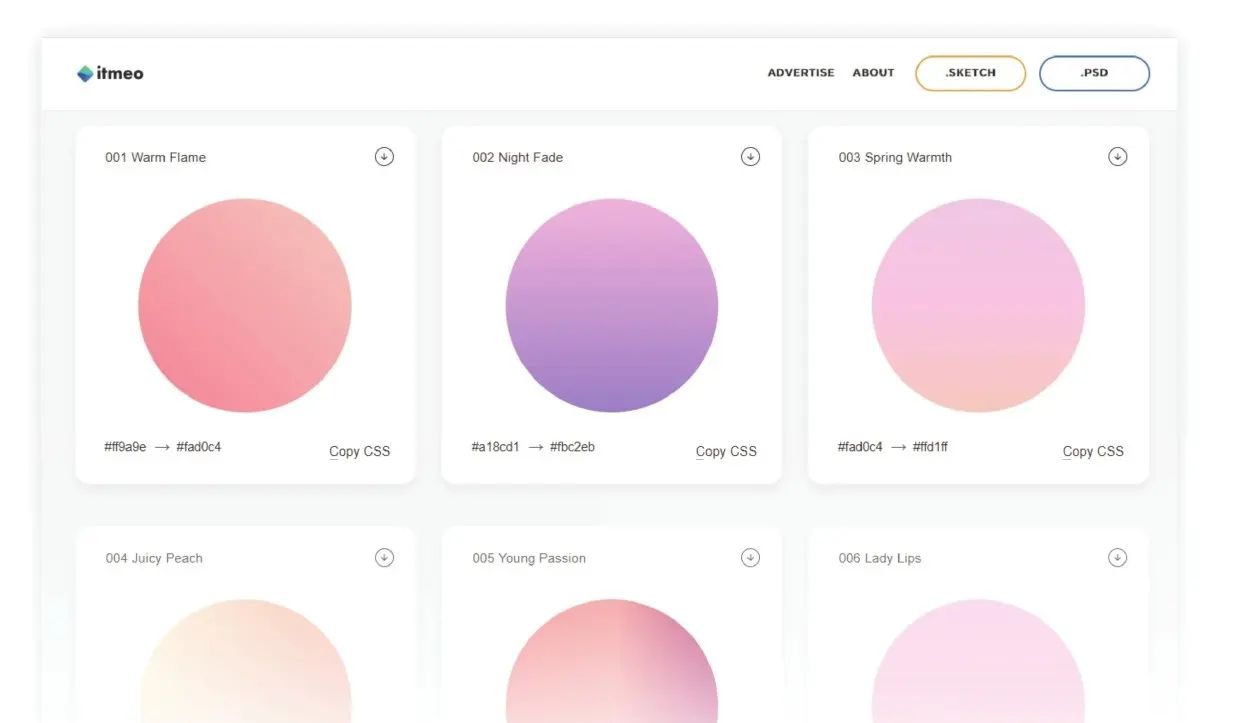Download the 004 Juicy Peach gradient
Image resolution: width=1247 pixels, height=723 pixels.
pos(384,557)
